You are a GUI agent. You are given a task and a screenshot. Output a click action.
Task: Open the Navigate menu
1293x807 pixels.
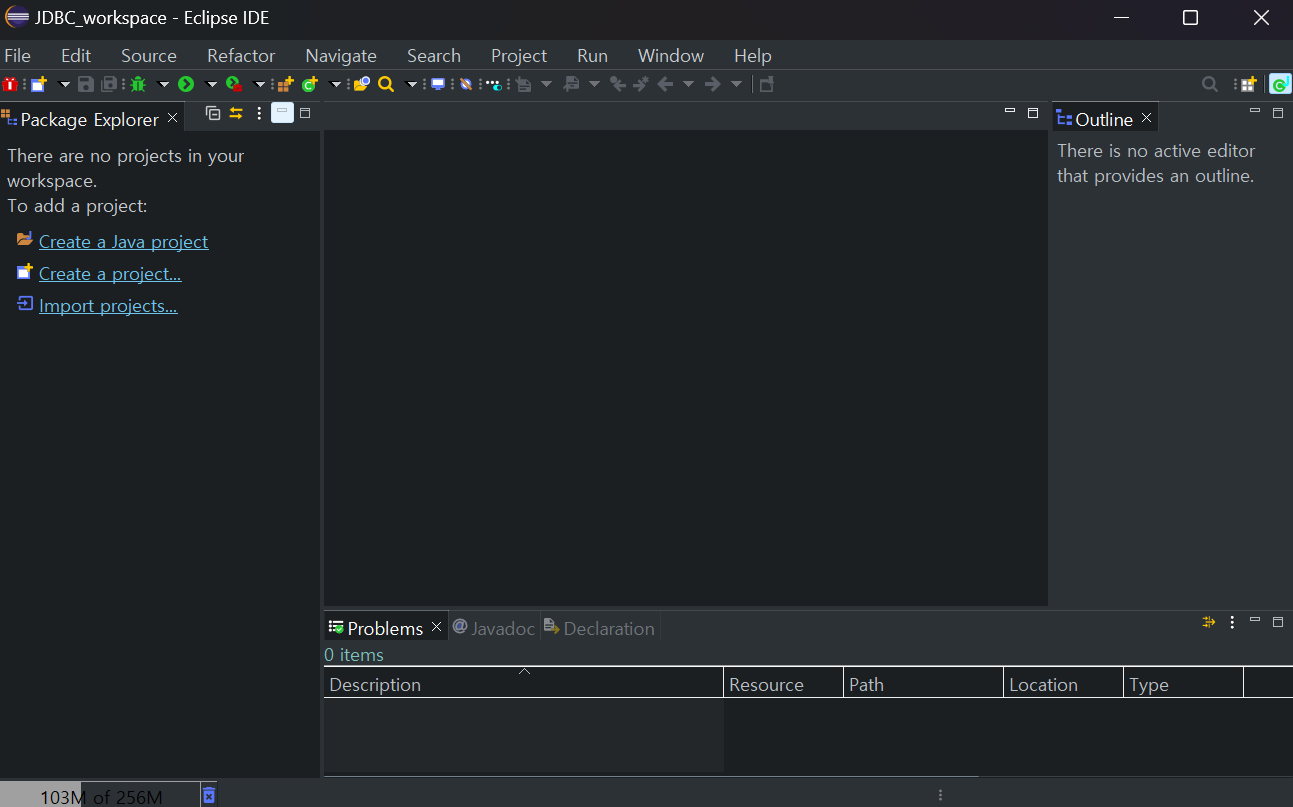point(341,56)
